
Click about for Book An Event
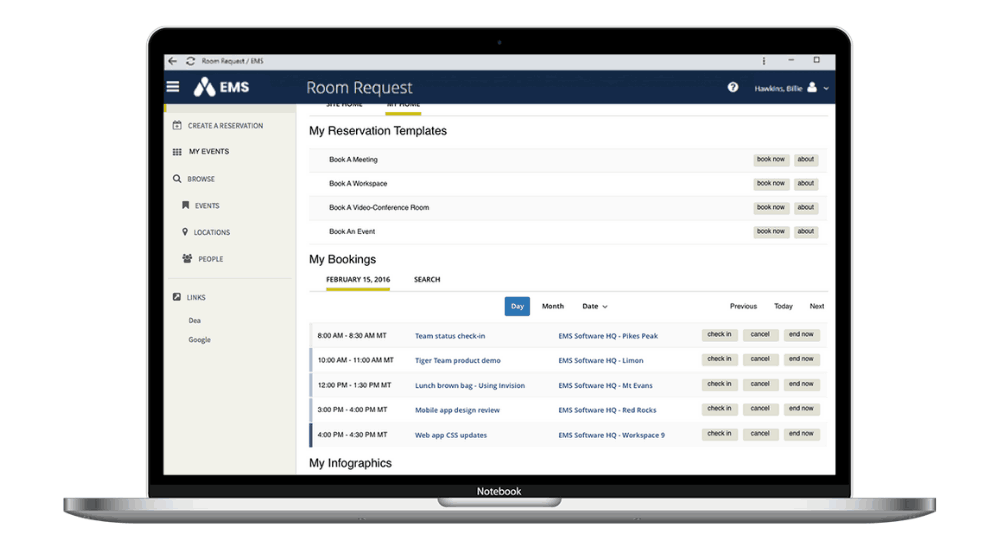(x=805, y=232)
